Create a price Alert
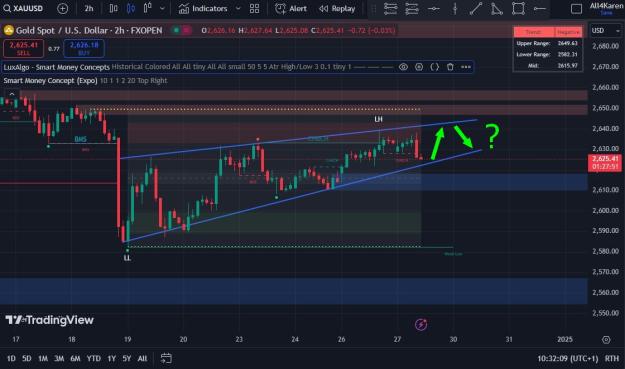The width and height of the screenshot is (625, 369). [291, 8]
